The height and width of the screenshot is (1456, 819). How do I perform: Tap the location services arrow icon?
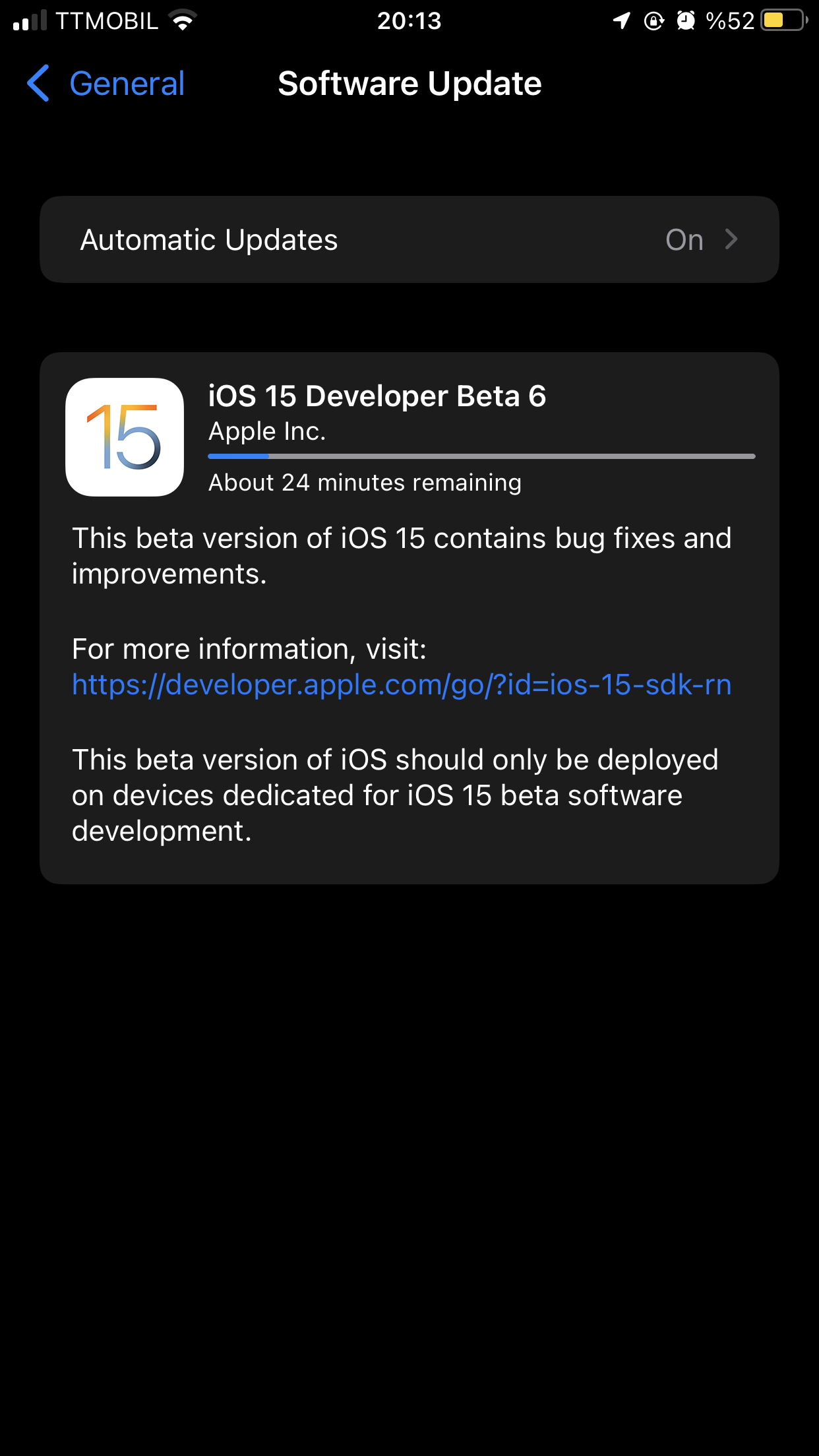(621, 21)
